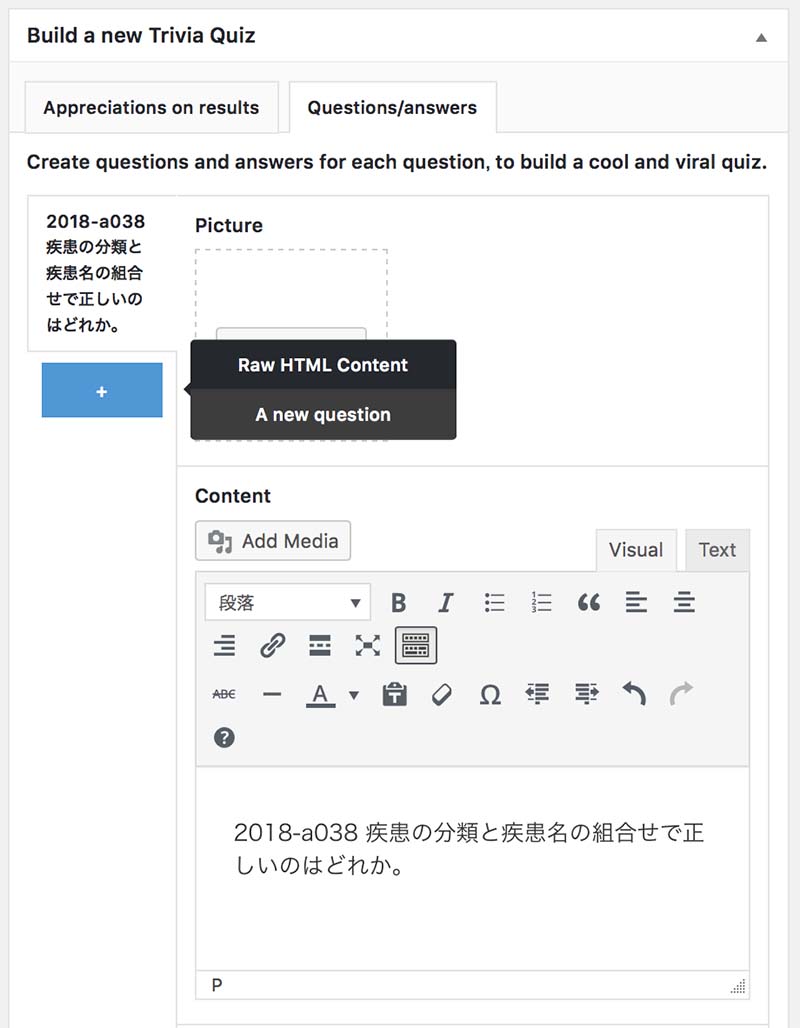Insert a bulleted list
The width and height of the screenshot is (800, 1028).
pyautogui.click(x=494, y=603)
